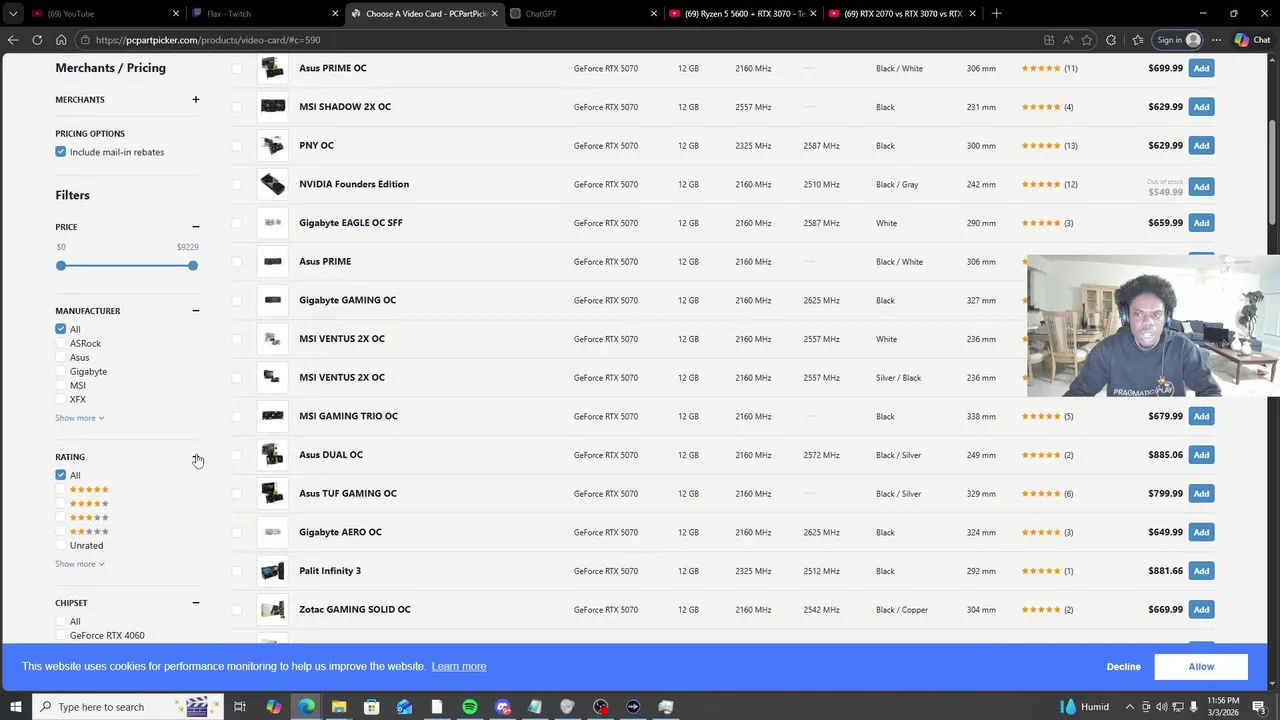The height and width of the screenshot is (720, 1280).
Task: Open Spotify from the taskbar
Action: tap(470, 707)
